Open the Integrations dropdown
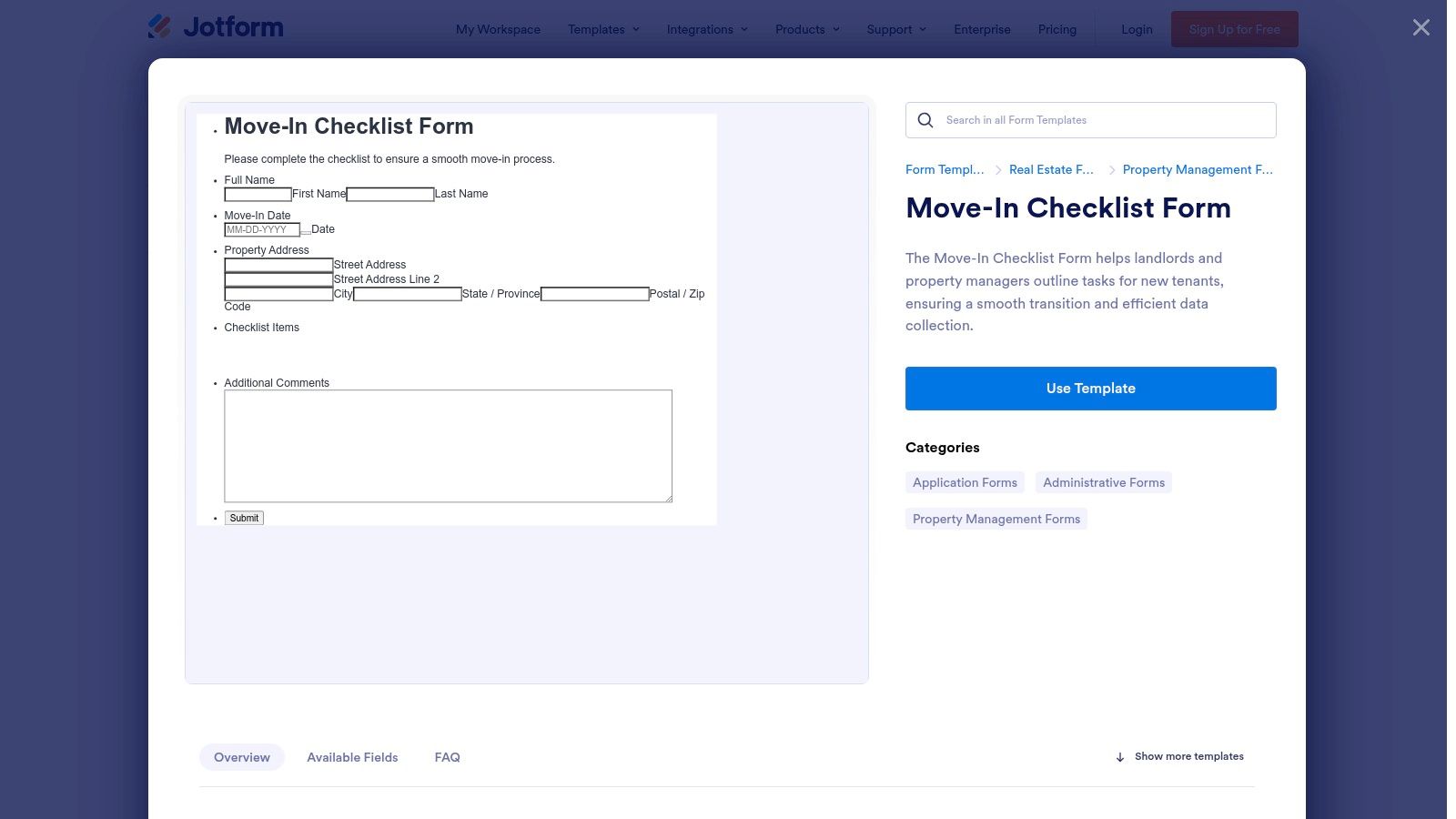The height and width of the screenshot is (819, 1456). [707, 28]
